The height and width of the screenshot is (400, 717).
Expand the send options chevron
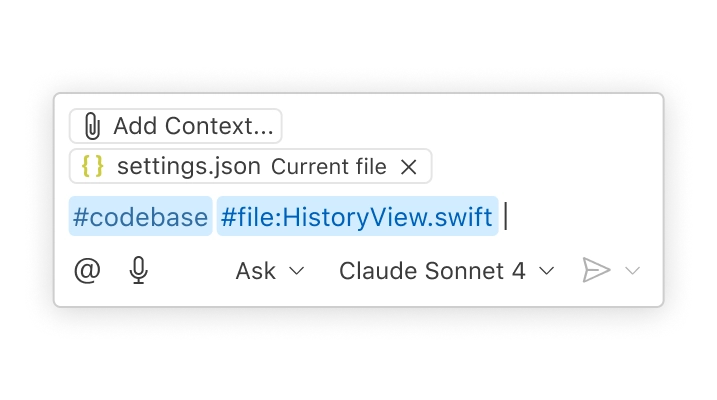point(632,271)
